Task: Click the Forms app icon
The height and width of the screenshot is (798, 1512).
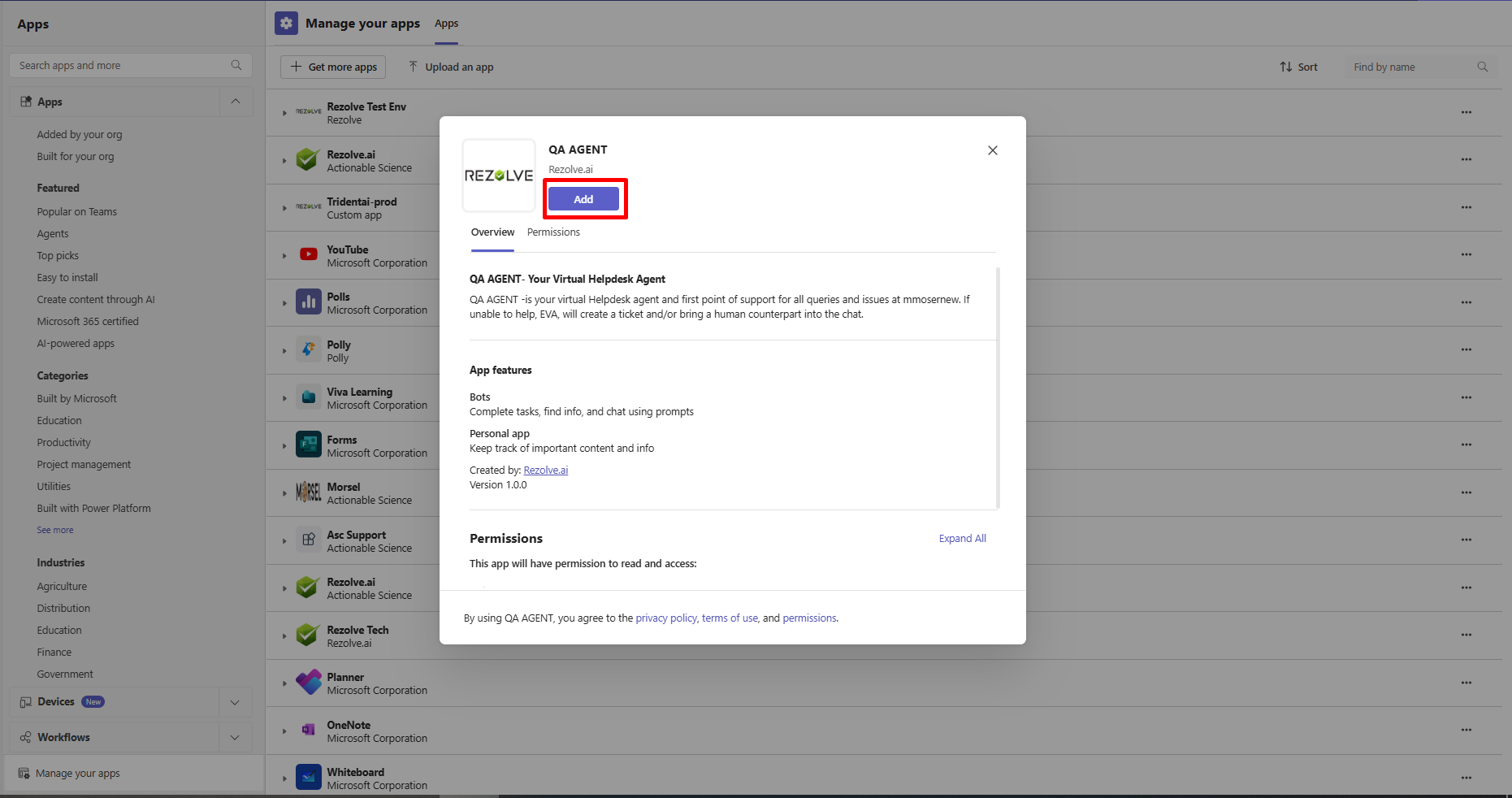Action: (x=309, y=445)
